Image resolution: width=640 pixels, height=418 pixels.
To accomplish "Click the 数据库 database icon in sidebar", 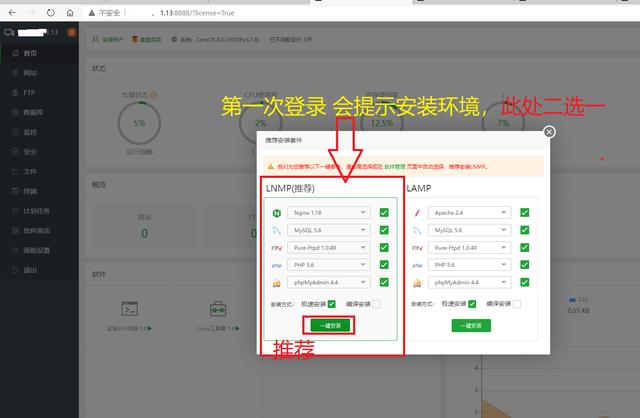I will pyautogui.click(x=16, y=112).
